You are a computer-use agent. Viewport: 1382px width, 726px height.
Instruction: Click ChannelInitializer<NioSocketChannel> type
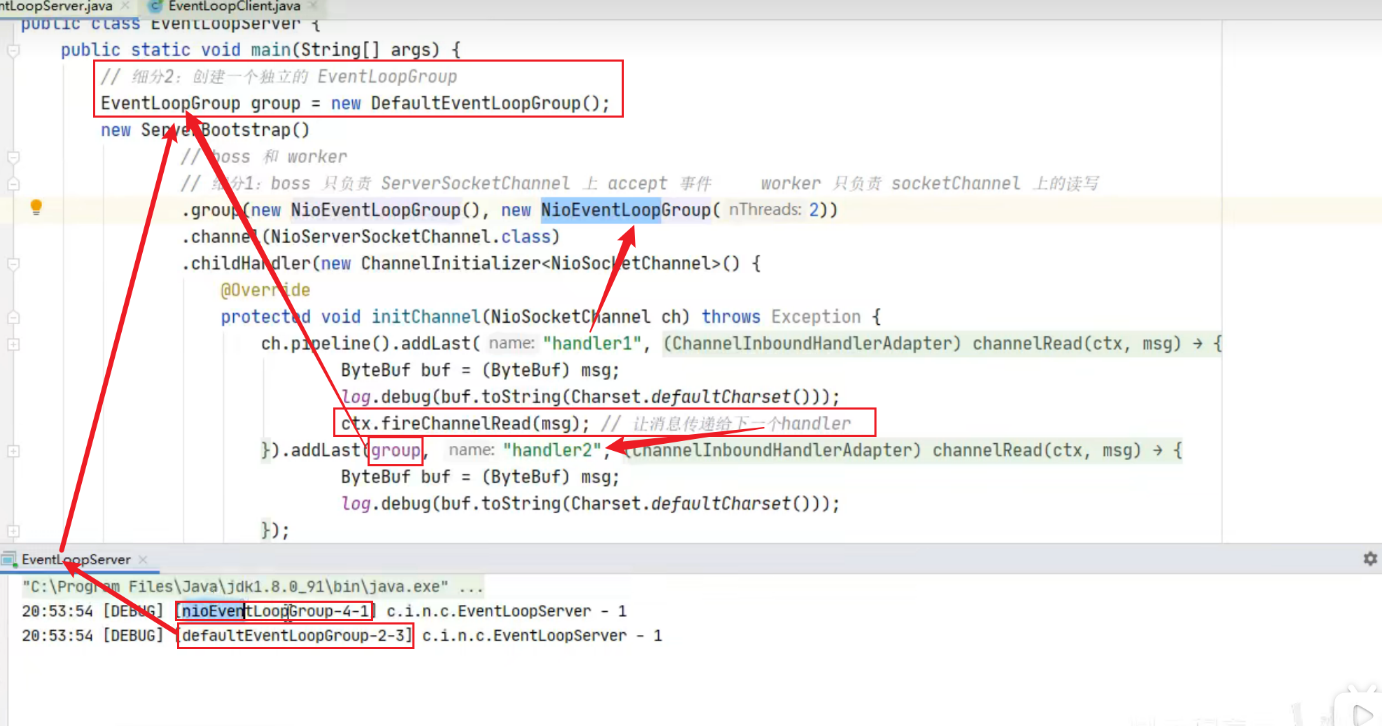(540, 264)
